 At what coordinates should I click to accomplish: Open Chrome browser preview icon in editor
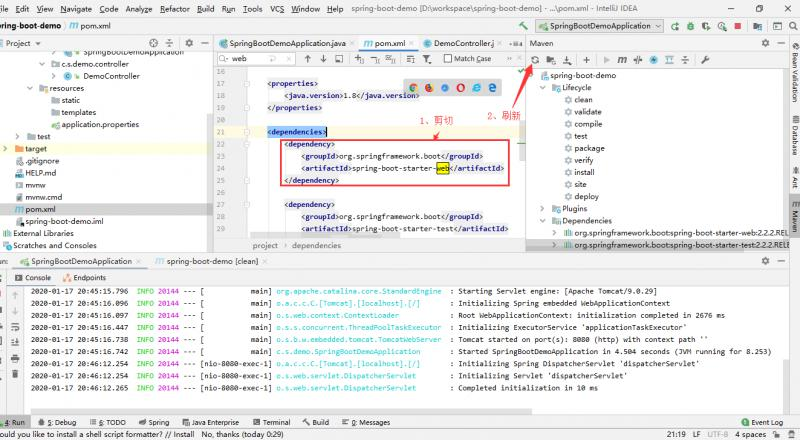(413, 88)
